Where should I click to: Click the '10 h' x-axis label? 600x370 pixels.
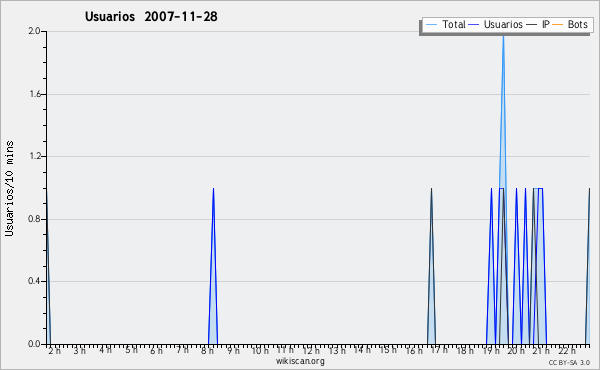260,351
